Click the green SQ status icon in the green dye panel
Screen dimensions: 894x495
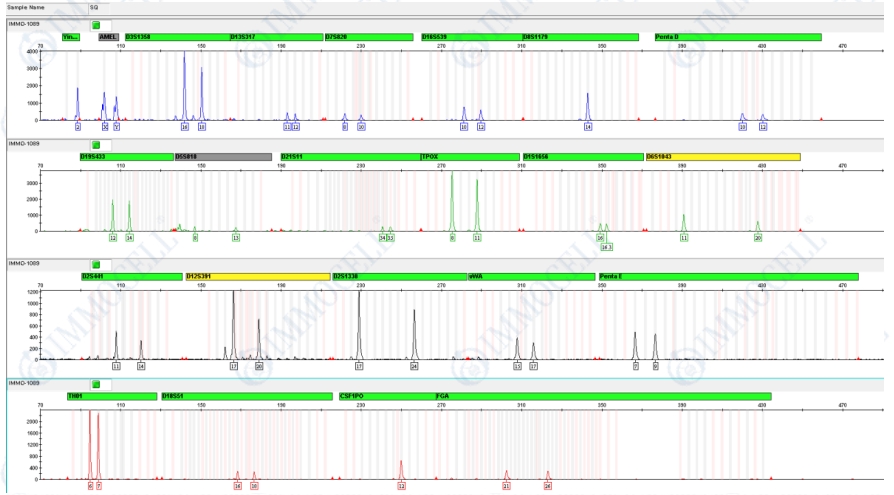(96, 144)
